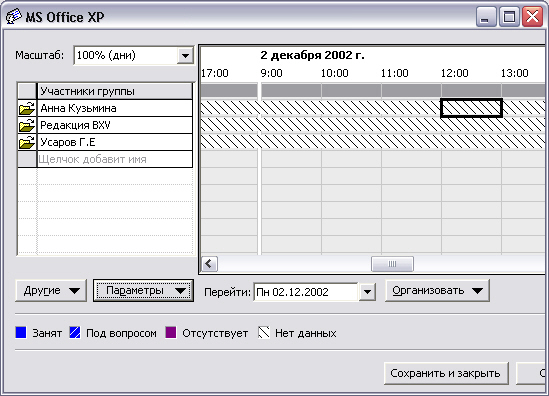Screen dimensions: 549x396
Task: Open the Перейти date picker arrow
Action: [x=367, y=292]
